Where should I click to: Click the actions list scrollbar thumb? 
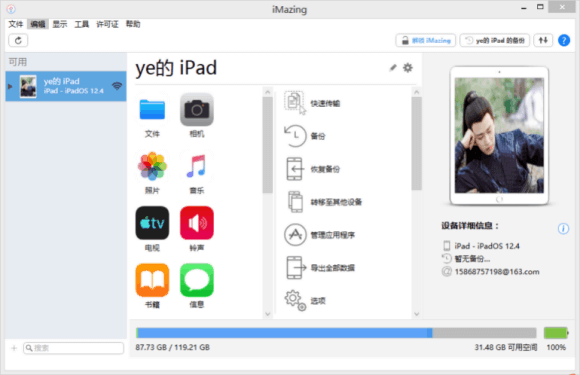(x=417, y=143)
